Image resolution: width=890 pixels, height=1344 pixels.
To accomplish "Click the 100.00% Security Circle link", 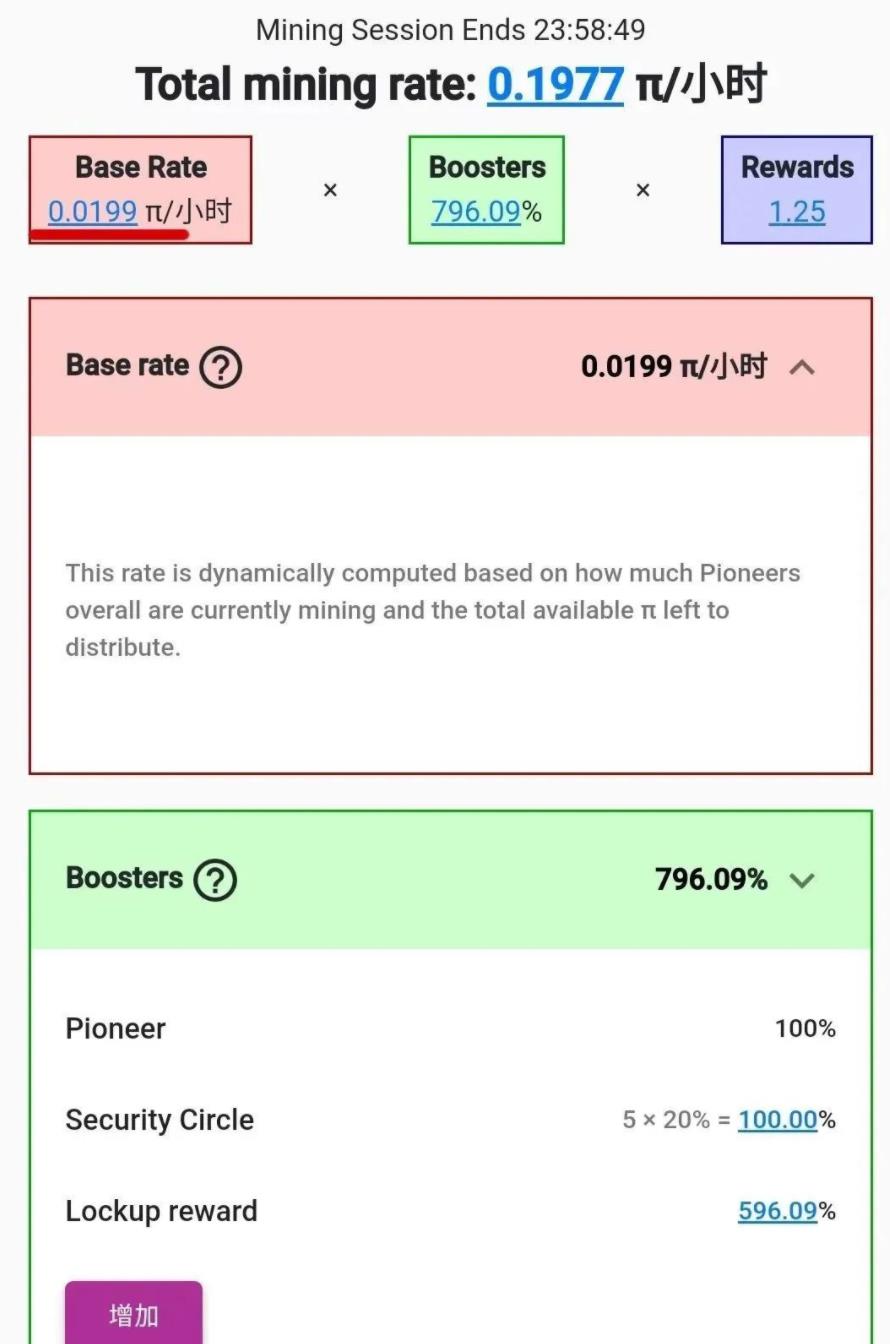I will point(778,1120).
